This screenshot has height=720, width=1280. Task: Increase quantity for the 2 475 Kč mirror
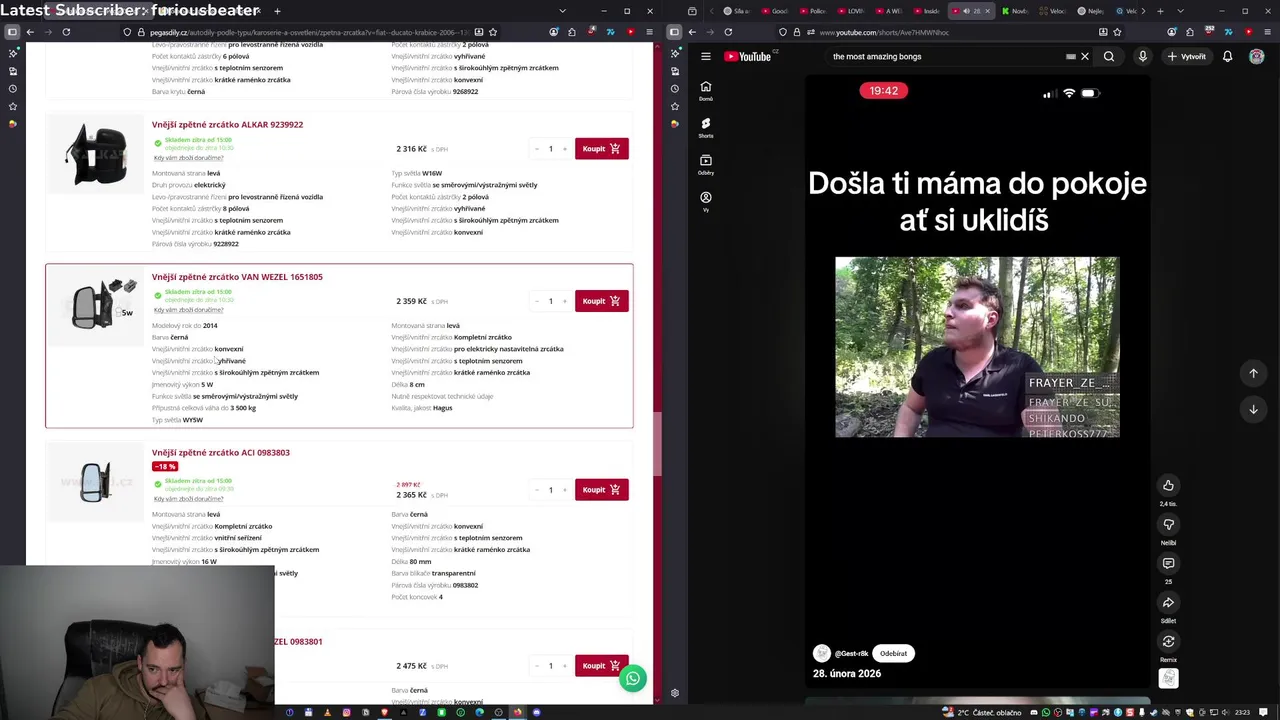pos(564,666)
